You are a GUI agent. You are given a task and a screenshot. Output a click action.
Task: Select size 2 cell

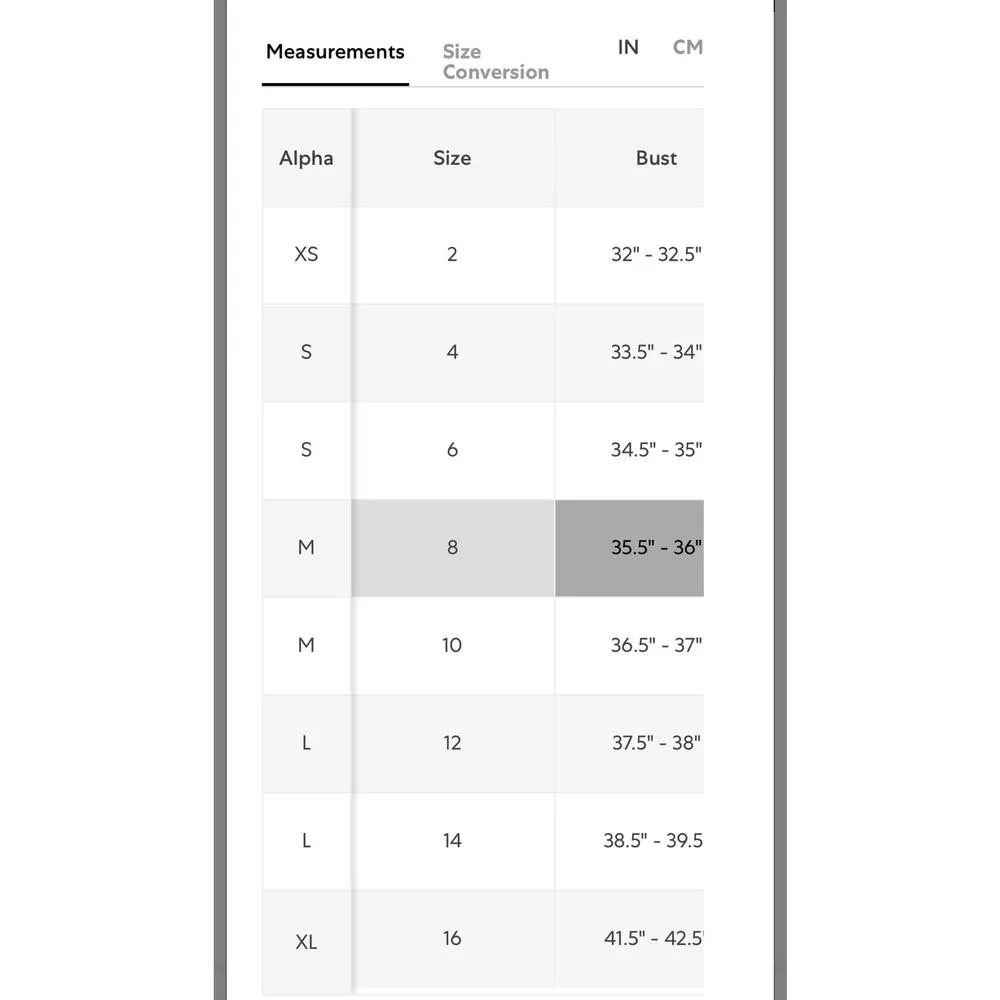coord(452,254)
